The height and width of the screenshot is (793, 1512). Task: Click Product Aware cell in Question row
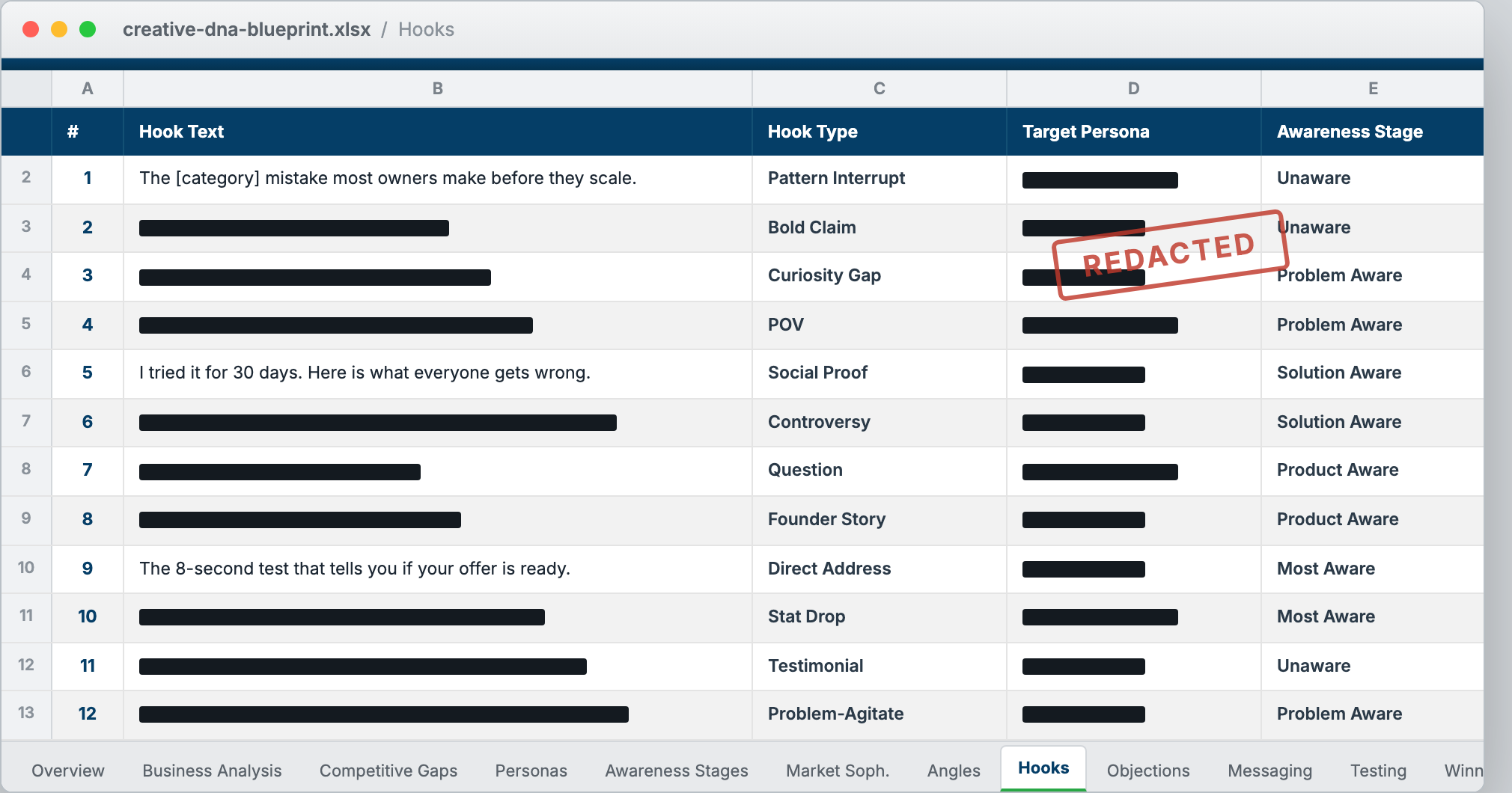pyautogui.click(x=1373, y=470)
